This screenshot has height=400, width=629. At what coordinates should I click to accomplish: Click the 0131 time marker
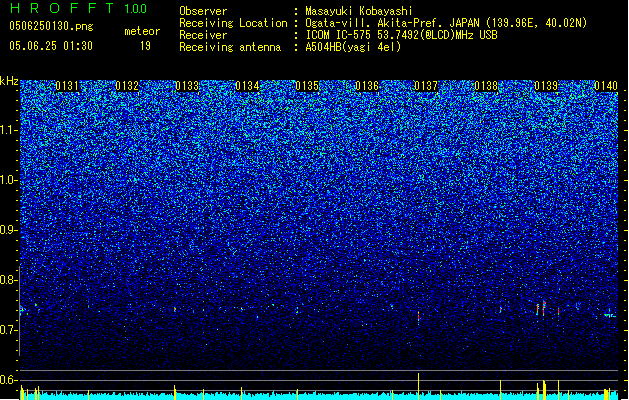[x=67, y=86]
